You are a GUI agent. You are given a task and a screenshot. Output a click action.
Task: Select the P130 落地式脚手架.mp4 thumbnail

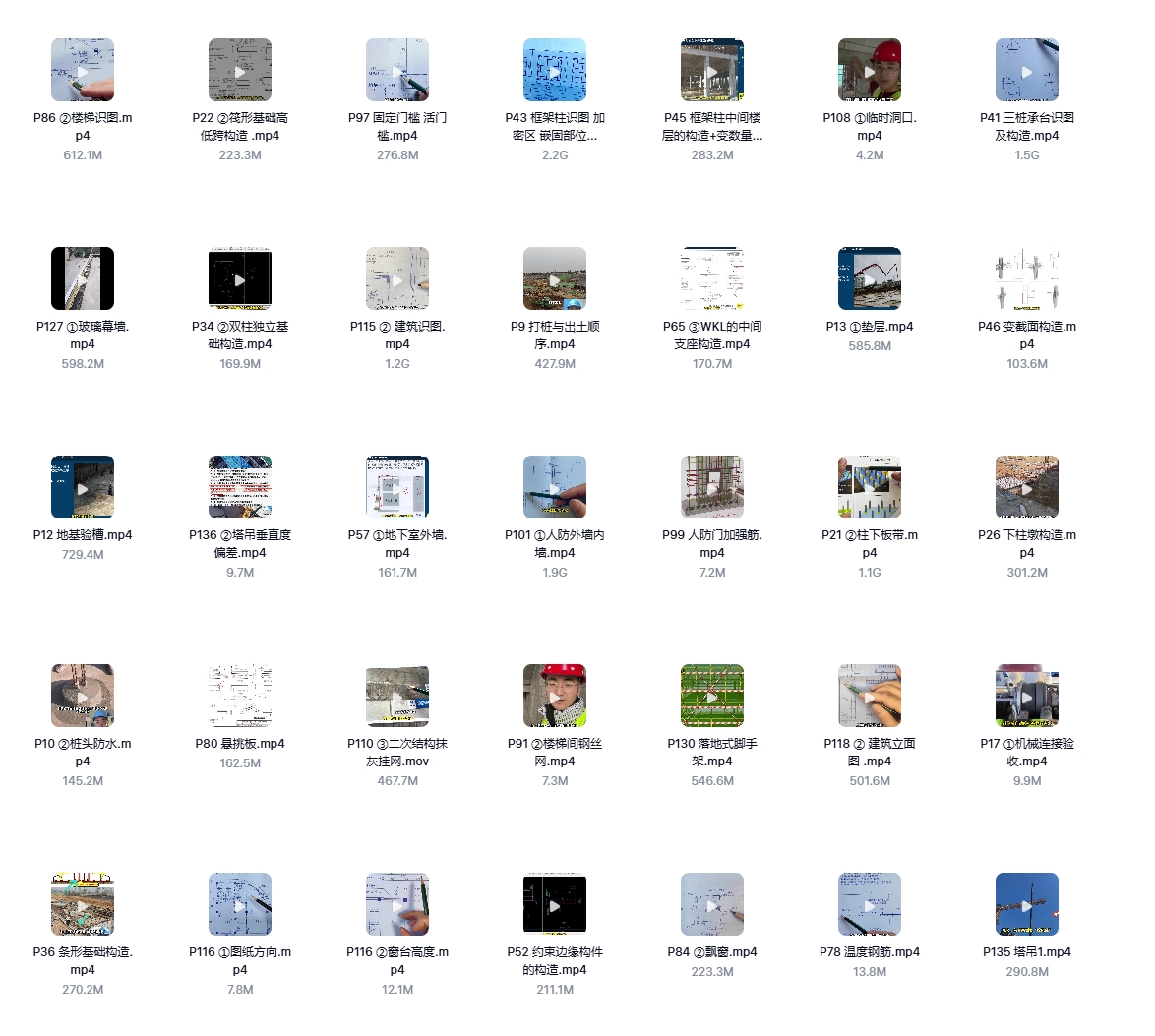712,697
